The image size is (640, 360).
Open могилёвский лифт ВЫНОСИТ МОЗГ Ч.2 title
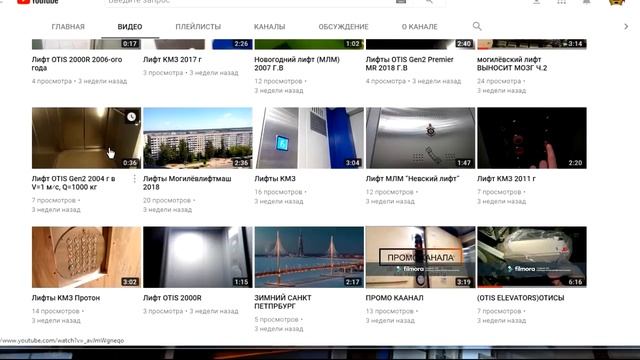[x=512, y=64]
